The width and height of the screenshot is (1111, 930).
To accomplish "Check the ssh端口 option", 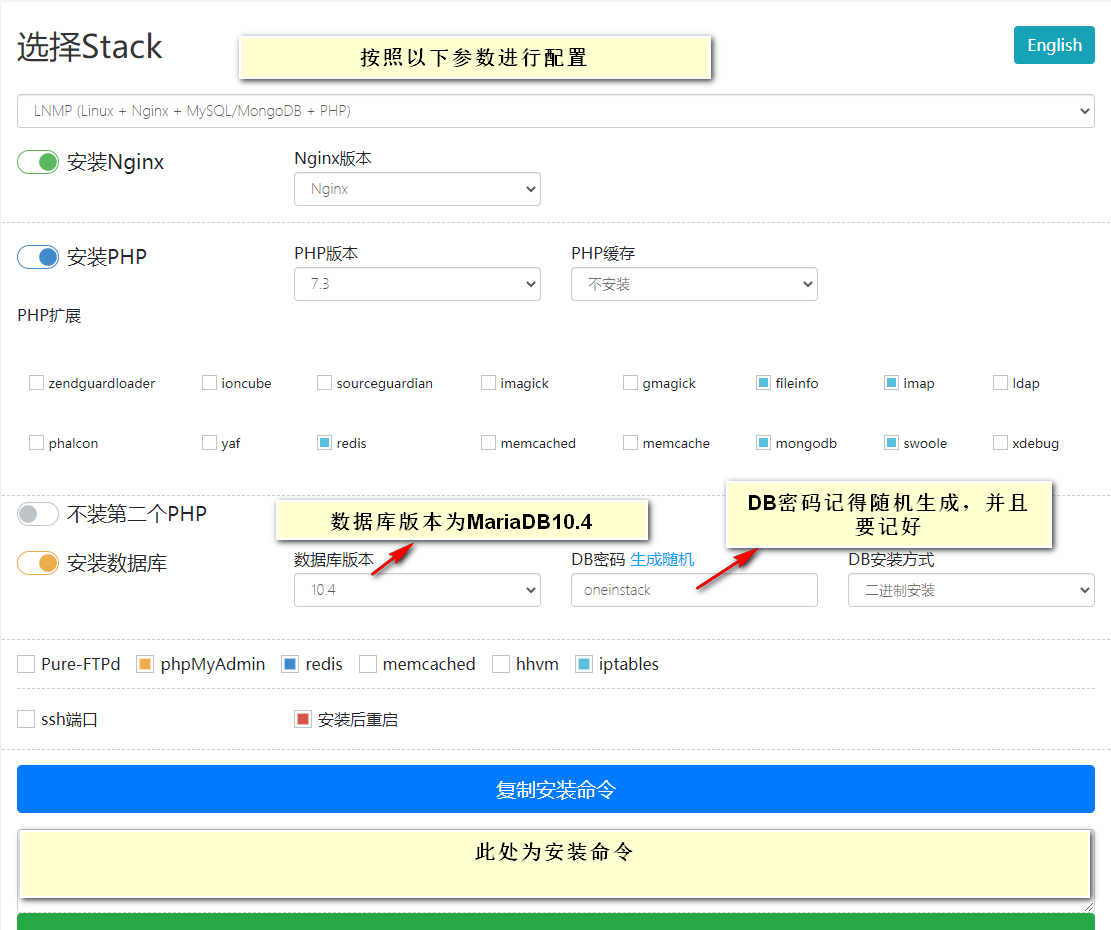I will pyautogui.click(x=26, y=720).
